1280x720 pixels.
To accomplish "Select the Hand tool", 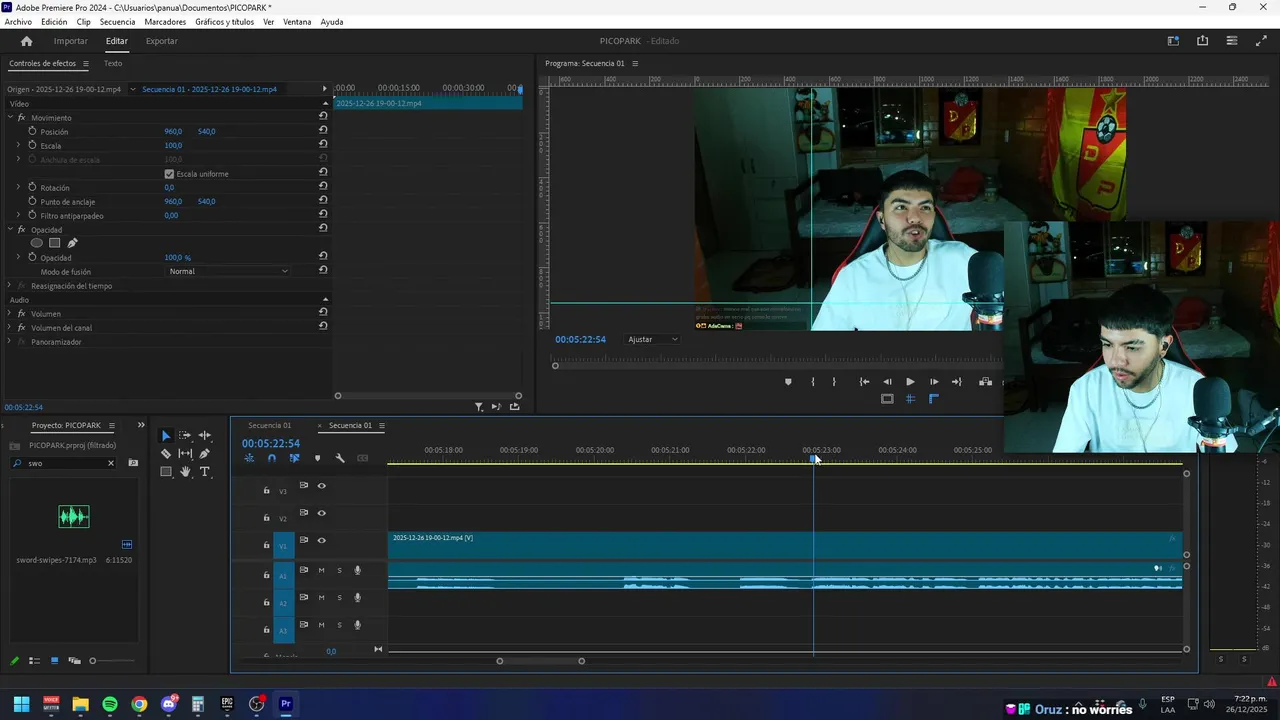I will [x=185, y=472].
